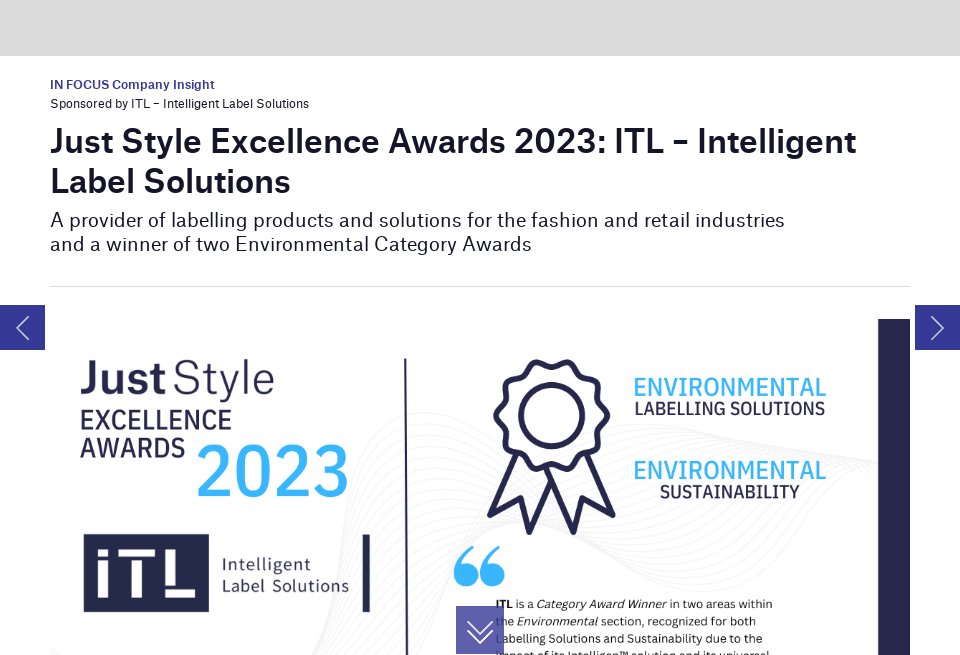Click the Just Style Excellence Awards logo

coord(175,405)
